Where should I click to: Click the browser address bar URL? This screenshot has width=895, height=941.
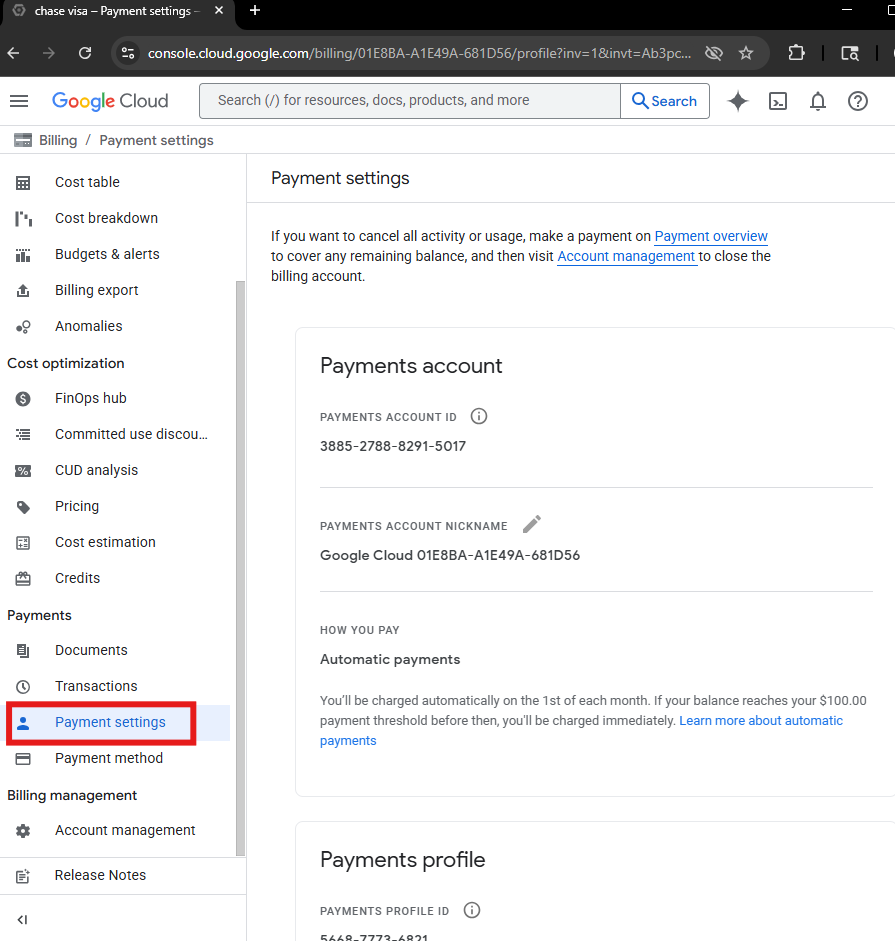pos(419,53)
